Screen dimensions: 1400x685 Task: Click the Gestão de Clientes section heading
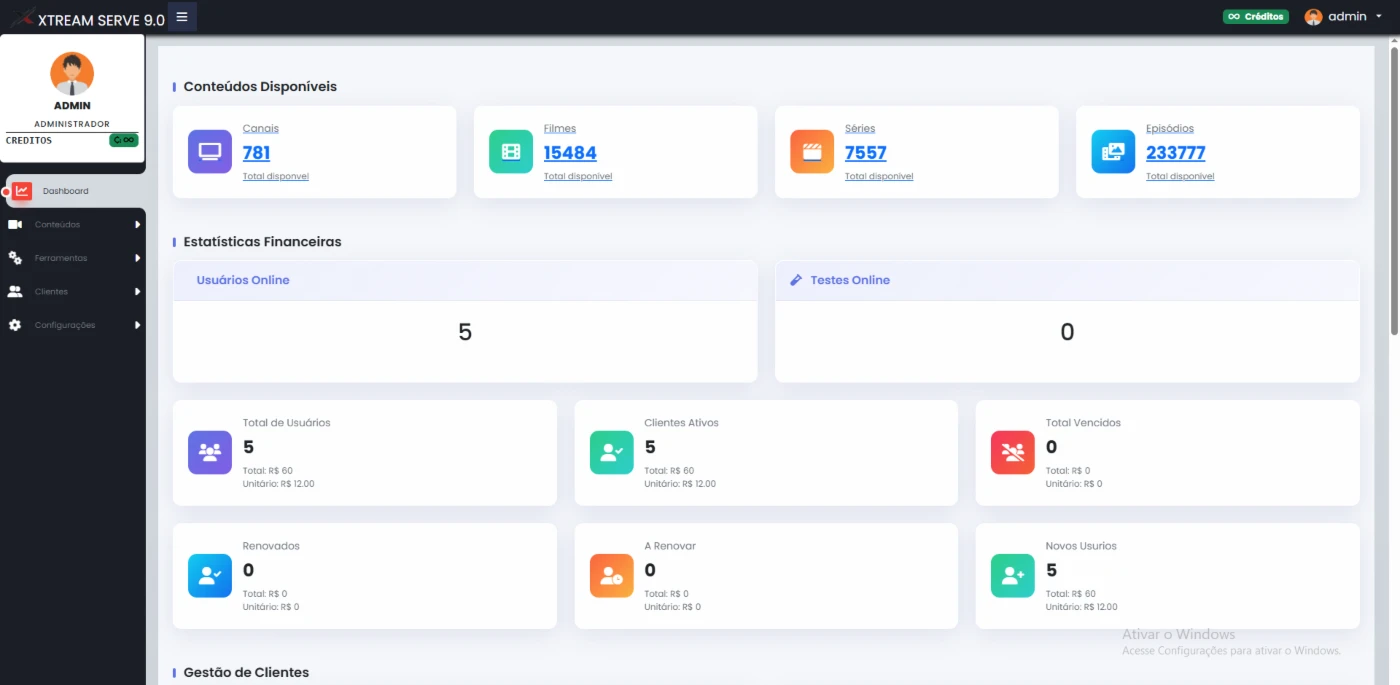[247, 673]
